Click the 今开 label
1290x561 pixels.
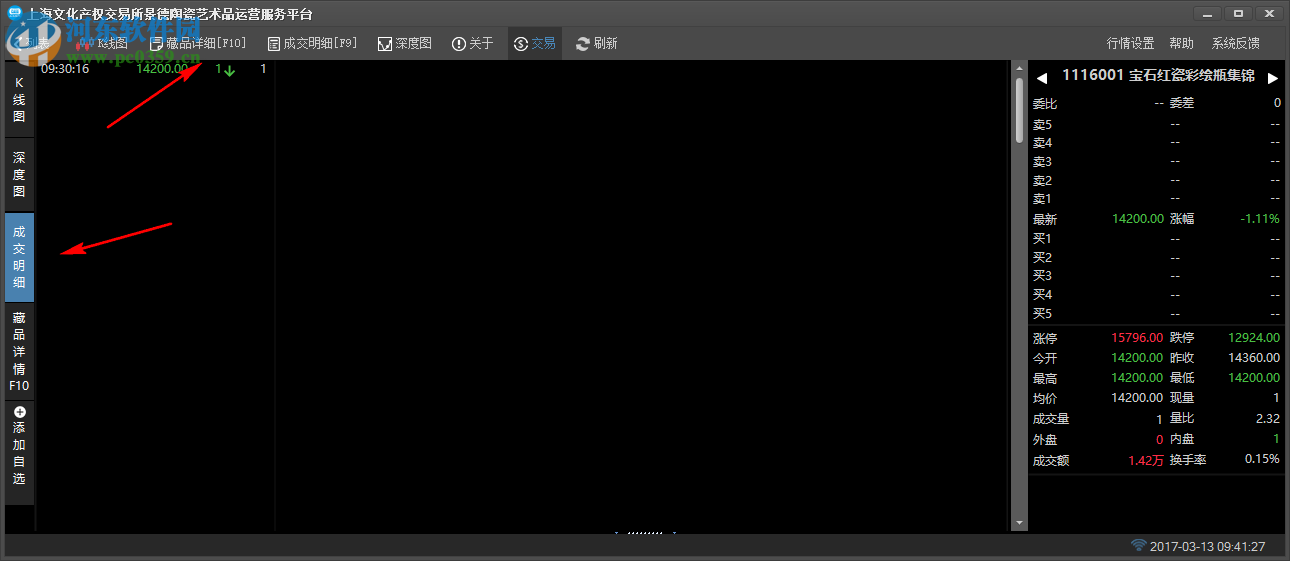coord(1045,358)
